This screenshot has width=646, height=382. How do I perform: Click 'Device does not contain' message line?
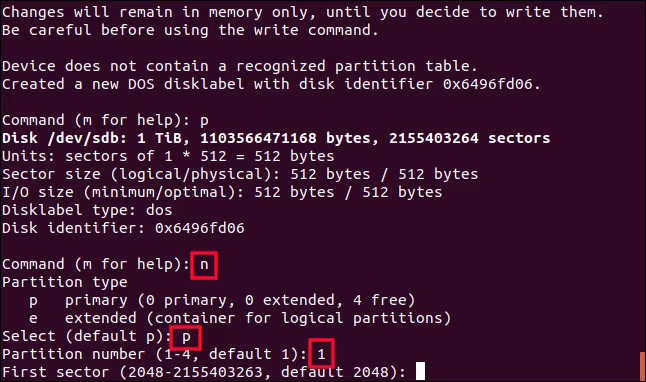click(x=240, y=66)
